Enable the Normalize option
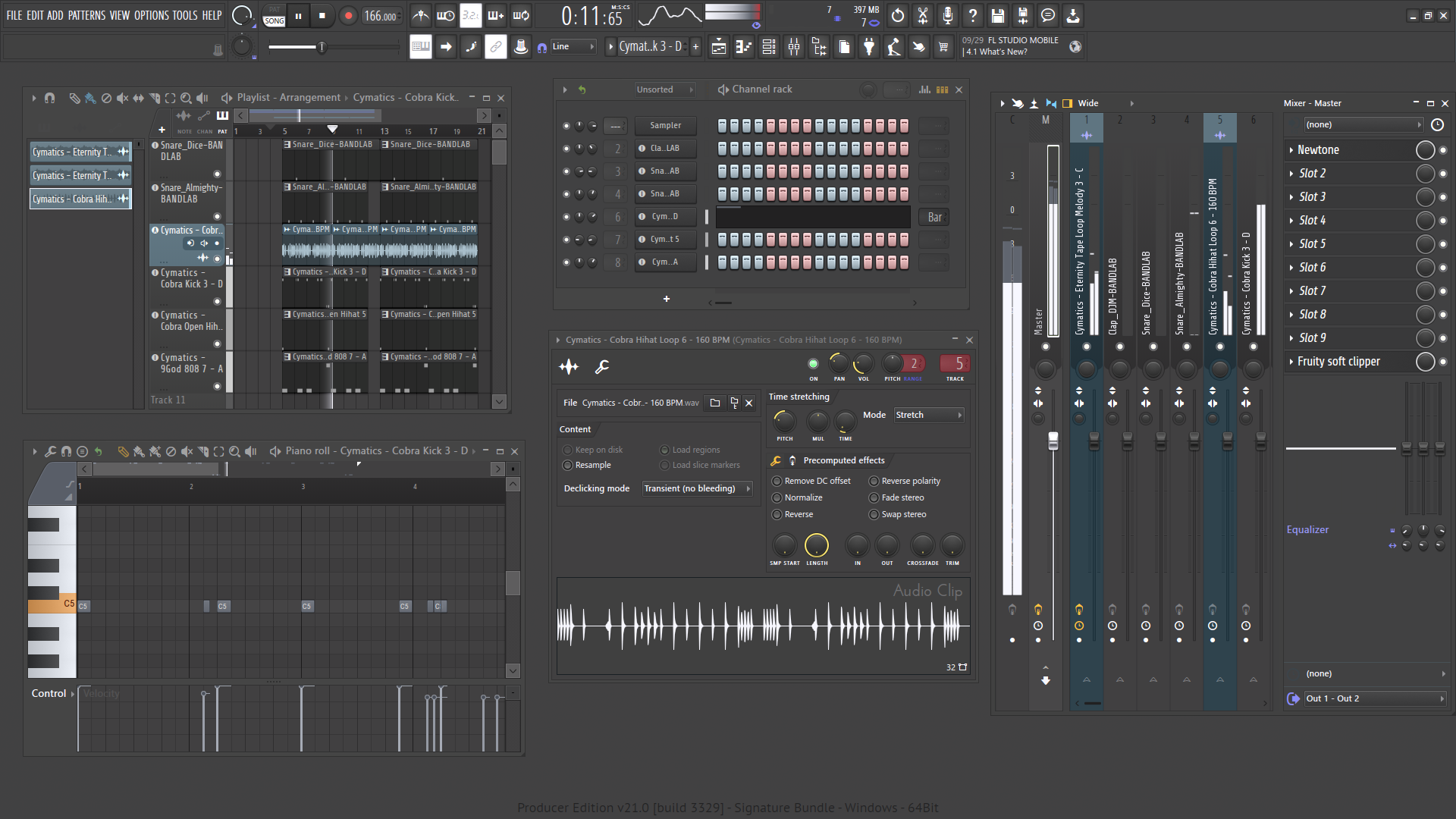Screen dimensions: 1456x819 (777, 497)
